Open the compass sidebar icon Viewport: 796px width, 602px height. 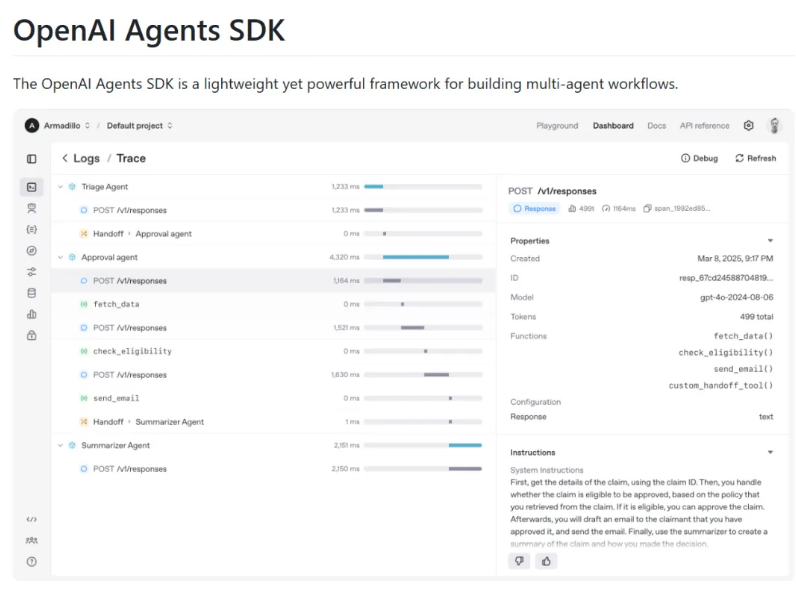(x=31, y=251)
